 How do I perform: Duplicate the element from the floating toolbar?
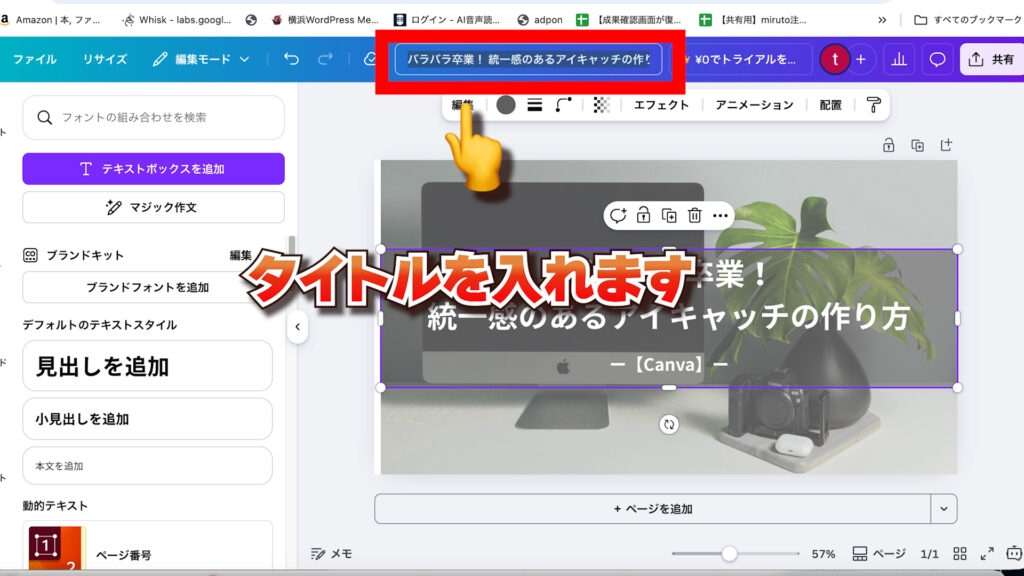pos(669,215)
